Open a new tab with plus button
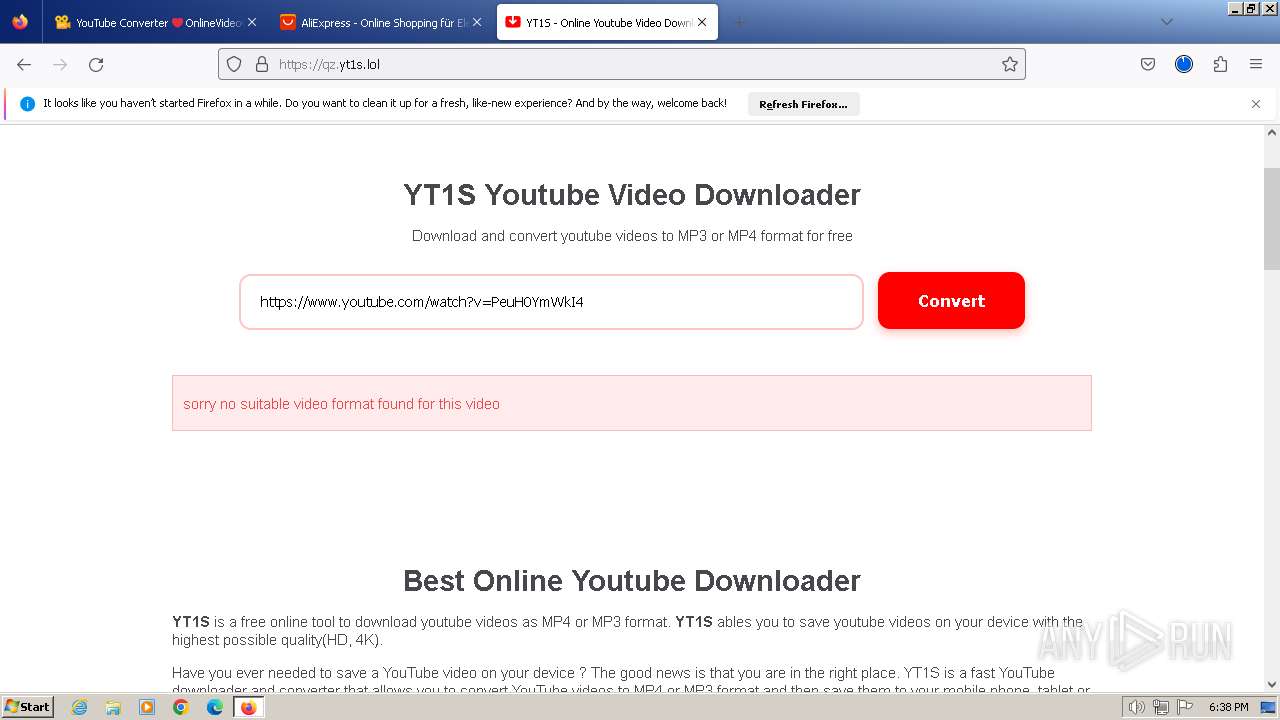This screenshot has width=1280, height=720. point(740,22)
